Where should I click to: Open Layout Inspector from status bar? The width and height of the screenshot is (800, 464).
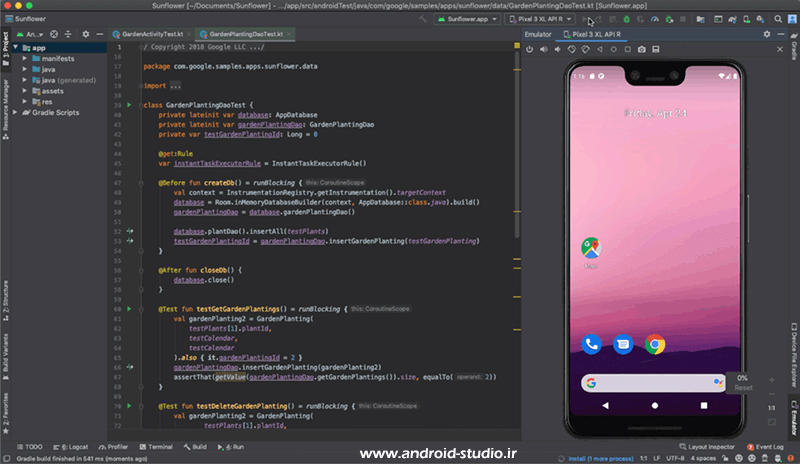[x=705, y=447]
